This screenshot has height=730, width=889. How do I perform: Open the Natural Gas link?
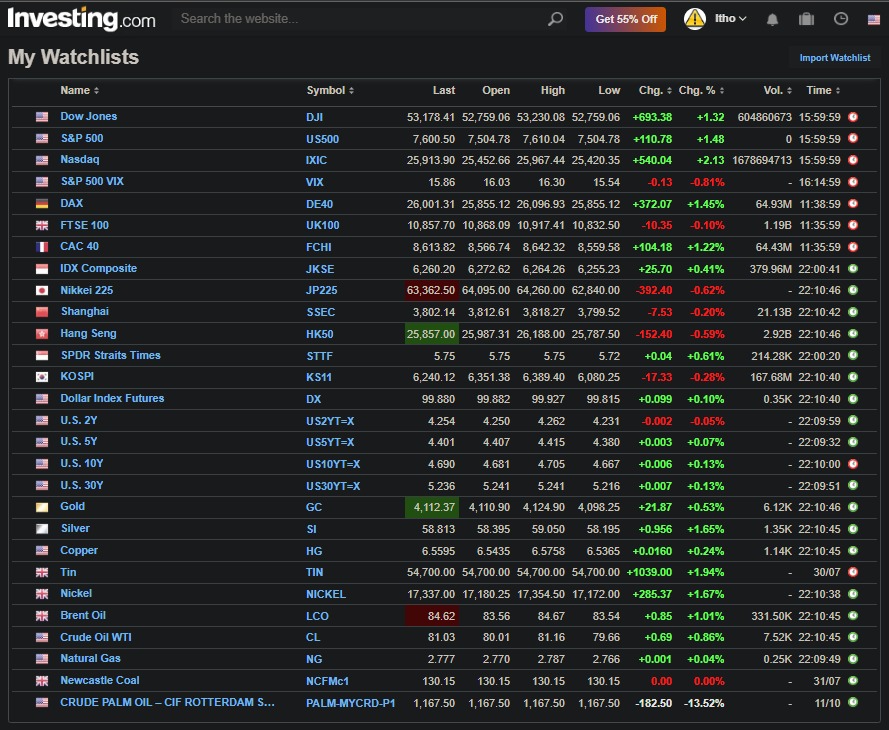click(x=91, y=659)
